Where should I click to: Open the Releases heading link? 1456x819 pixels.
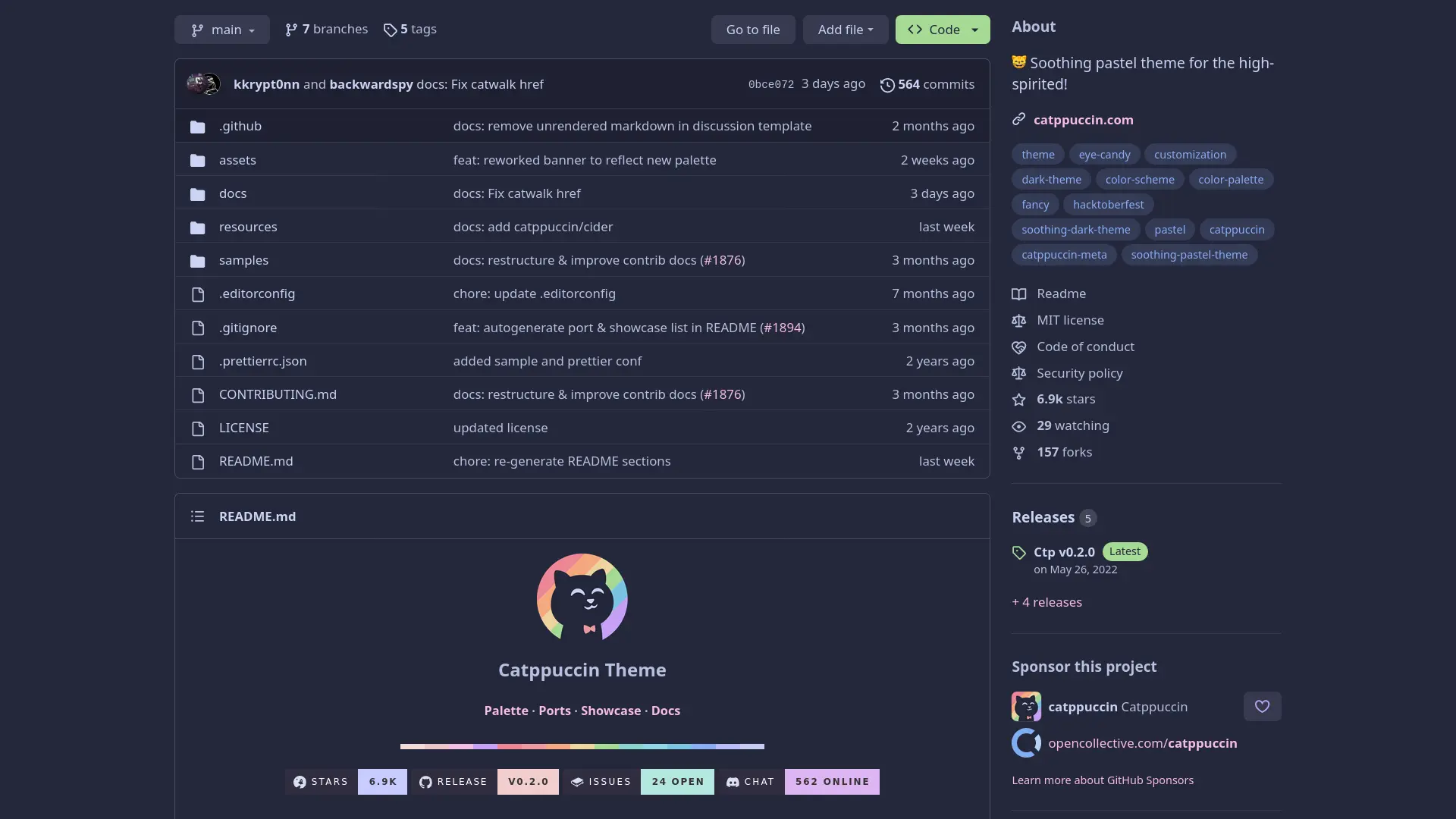pyautogui.click(x=1043, y=517)
